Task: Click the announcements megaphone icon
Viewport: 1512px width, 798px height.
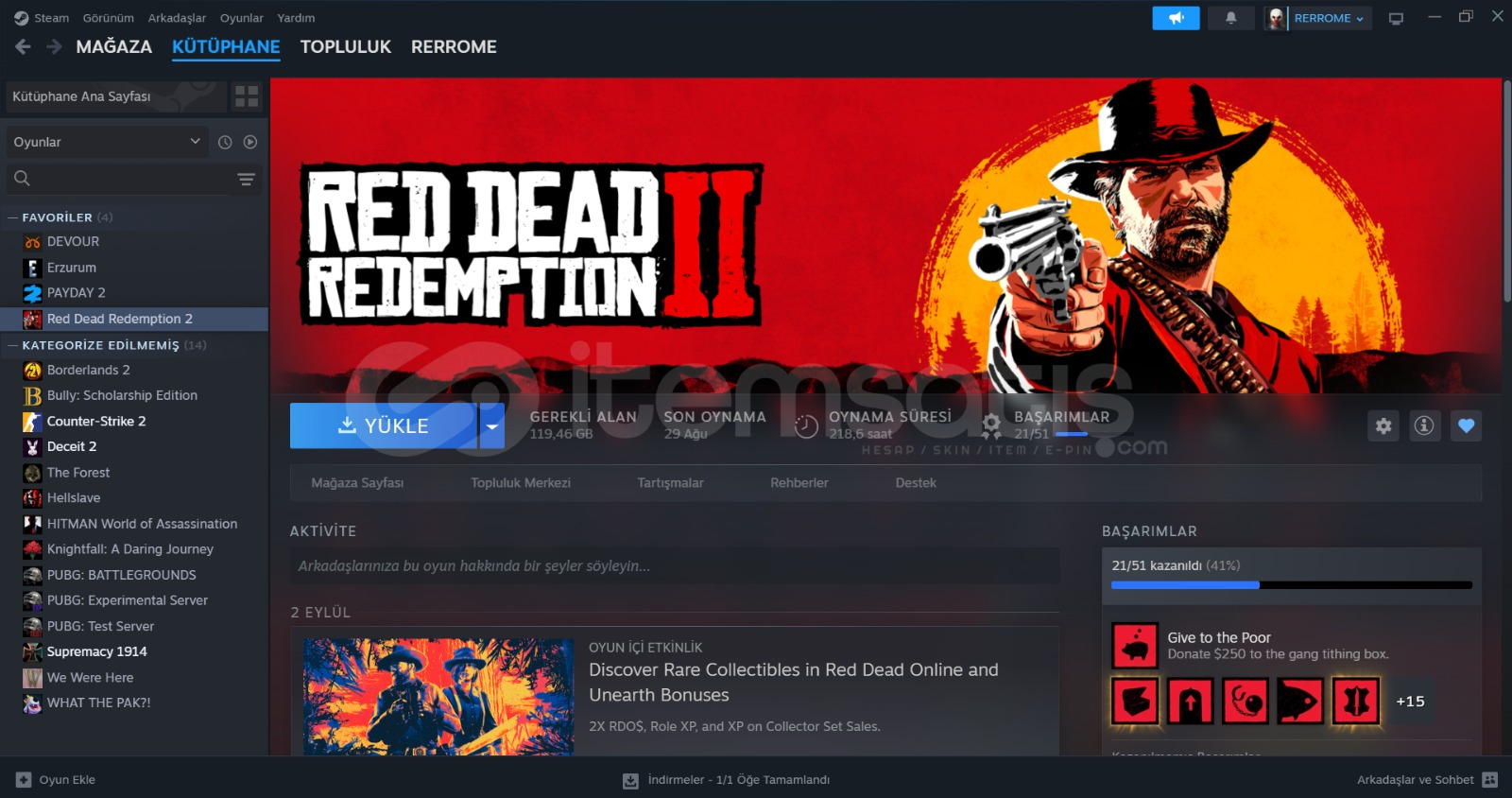Action: click(1176, 18)
